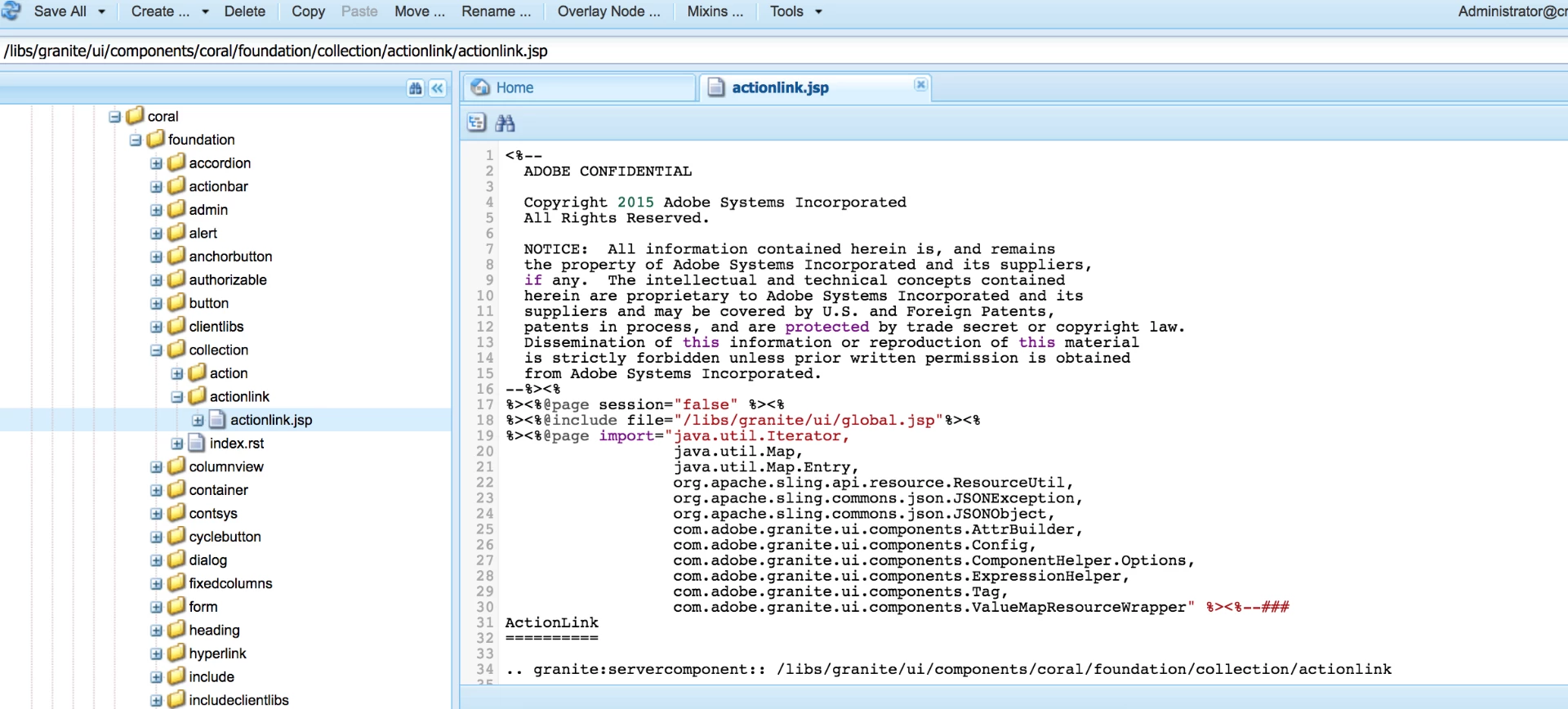
Task: Expand the accordion tree node
Action: tap(156, 163)
